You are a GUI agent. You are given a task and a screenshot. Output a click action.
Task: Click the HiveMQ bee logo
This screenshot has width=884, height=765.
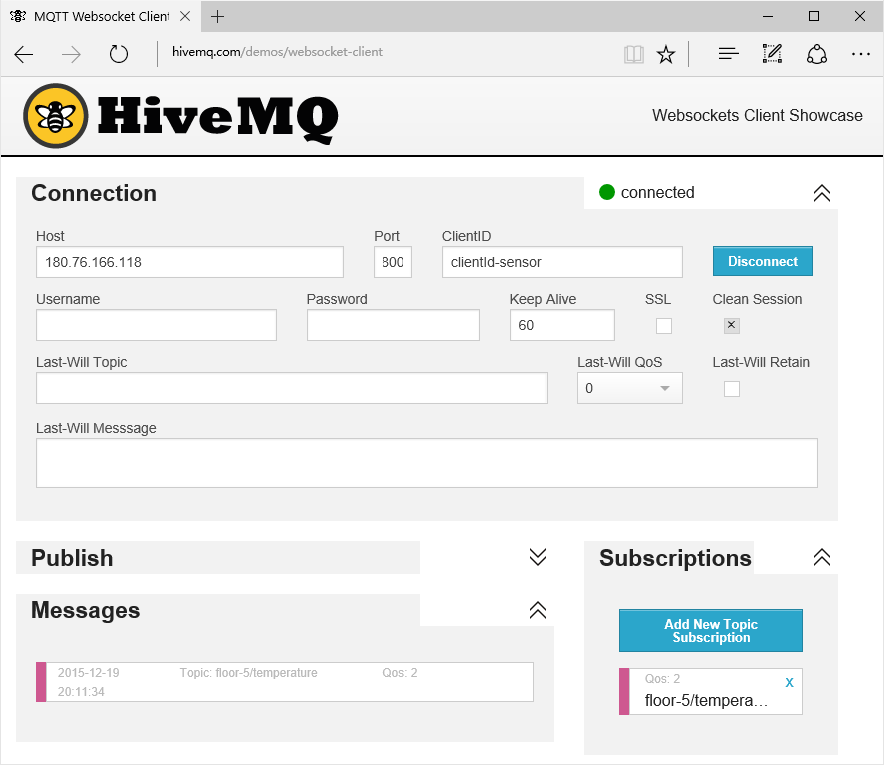[56, 116]
